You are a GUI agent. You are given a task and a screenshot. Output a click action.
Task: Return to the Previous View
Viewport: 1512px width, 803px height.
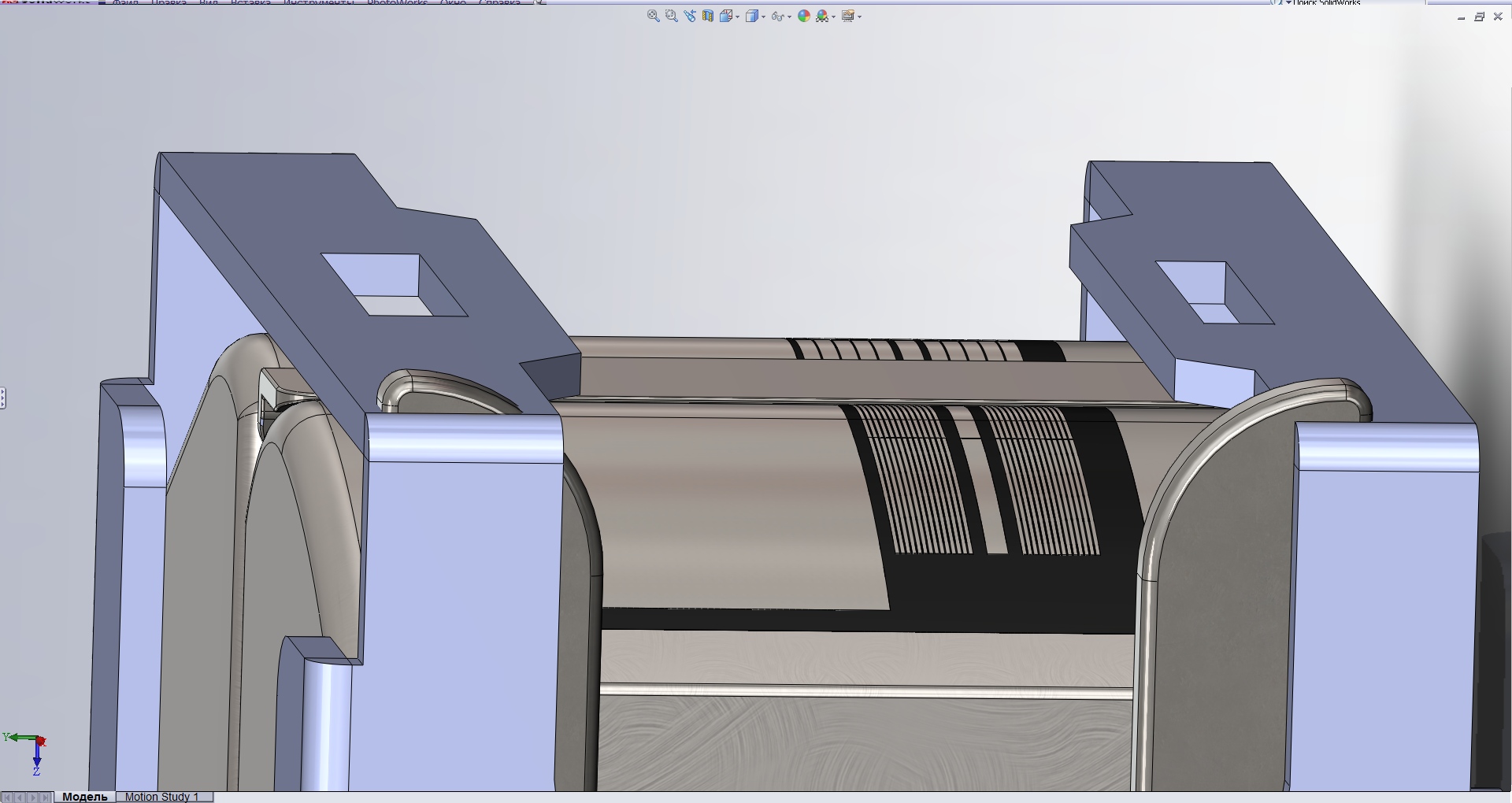coord(690,16)
